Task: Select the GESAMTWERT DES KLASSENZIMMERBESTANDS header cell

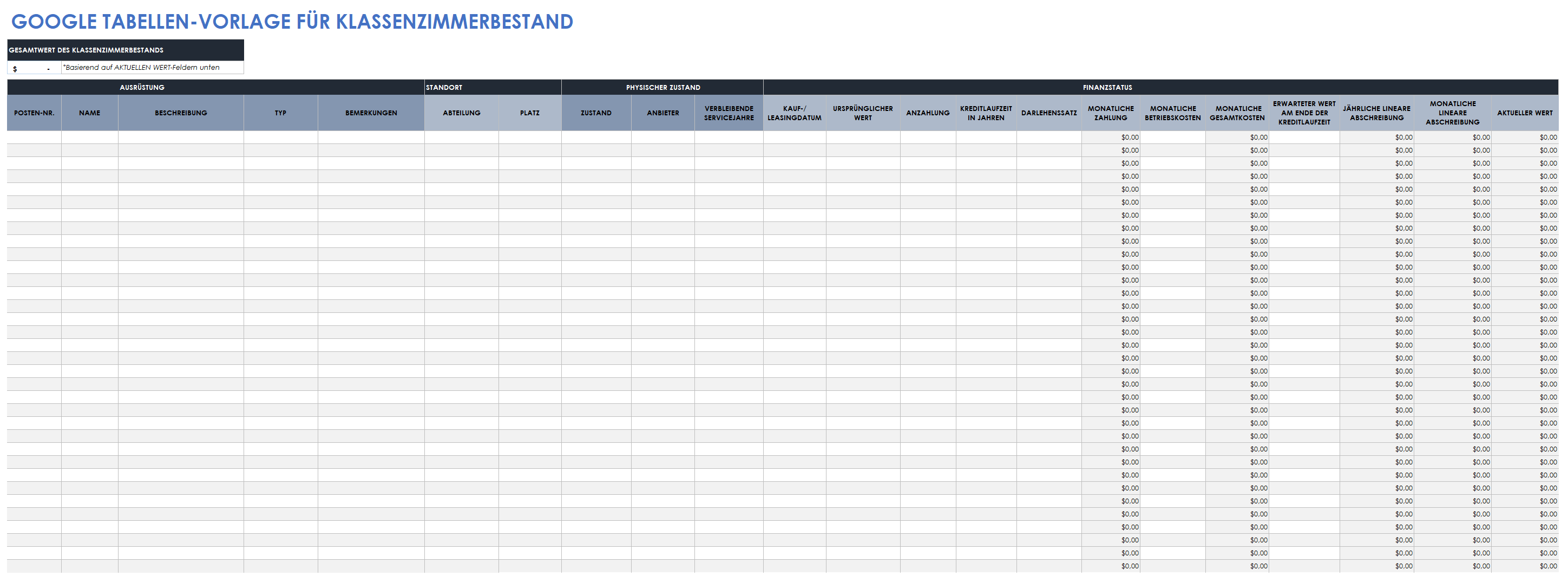Action: click(x=126, y=50)
